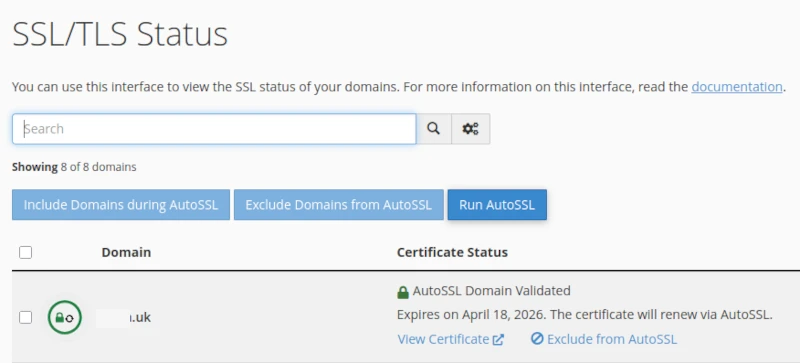Check the checkbox for the .uk domain row
The image size is (800, 363).
(26, 318)
